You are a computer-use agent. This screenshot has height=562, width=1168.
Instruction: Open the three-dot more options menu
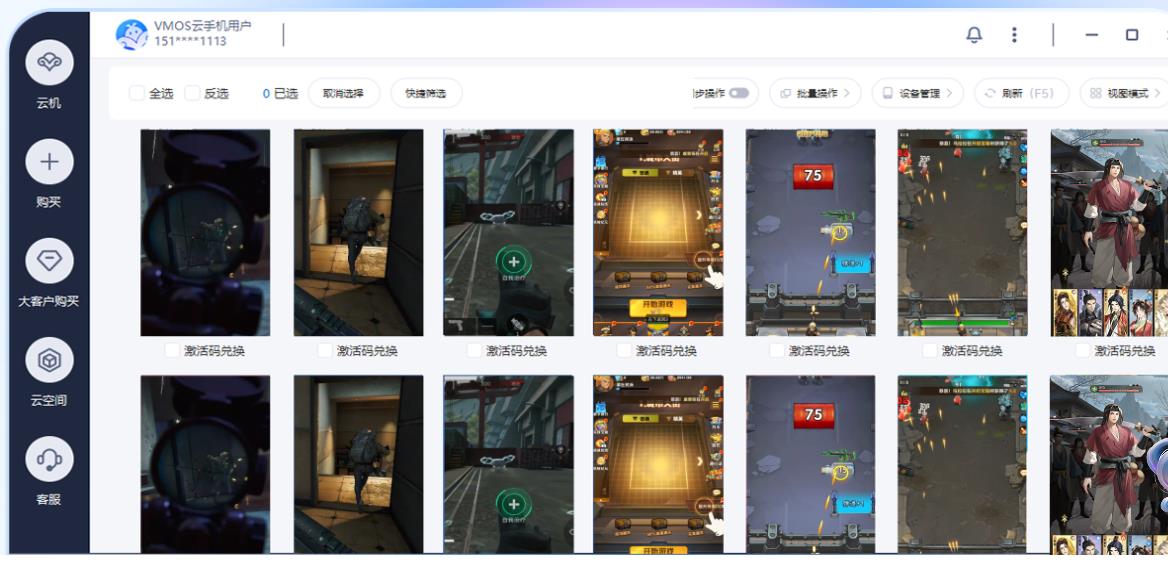[x=1015, y=35]
